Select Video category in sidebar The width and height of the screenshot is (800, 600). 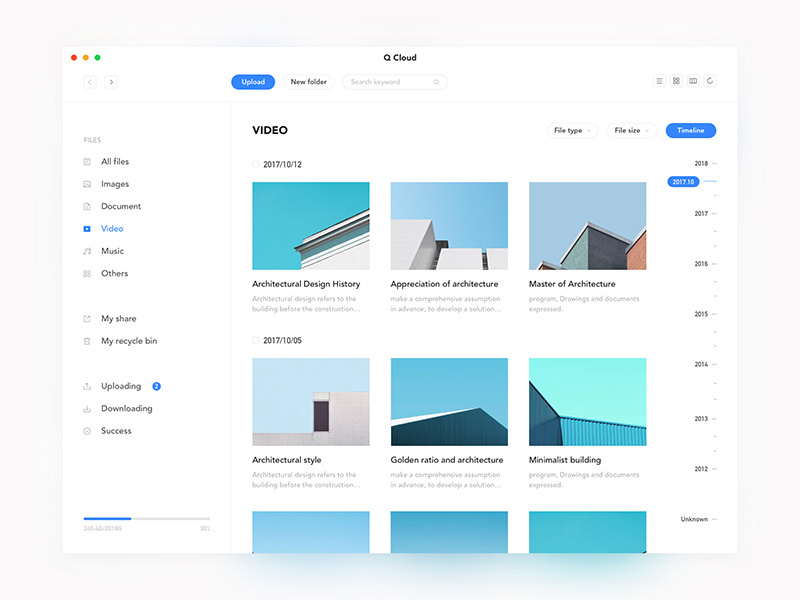click(x=112, y=229)
